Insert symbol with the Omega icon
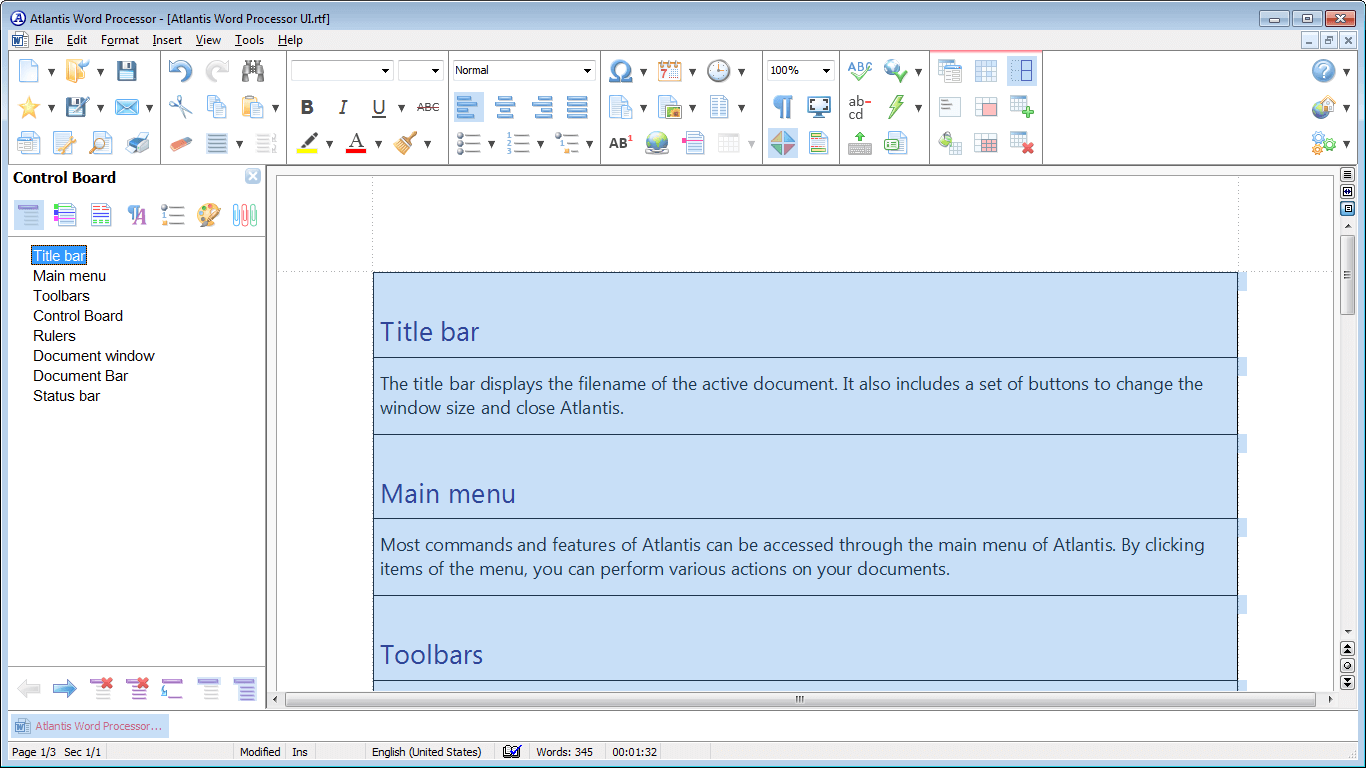 pyautogui.click(x=621, y=71)
